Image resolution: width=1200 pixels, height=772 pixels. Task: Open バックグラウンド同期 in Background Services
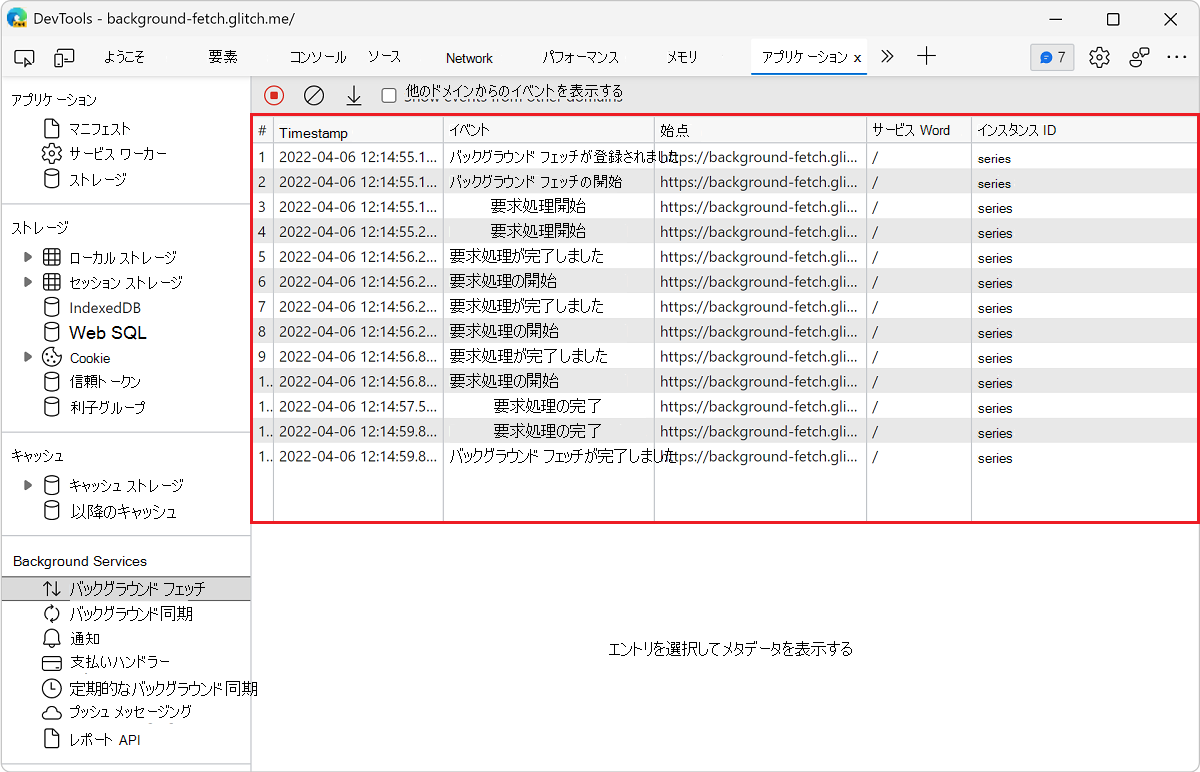click(130, 613)
